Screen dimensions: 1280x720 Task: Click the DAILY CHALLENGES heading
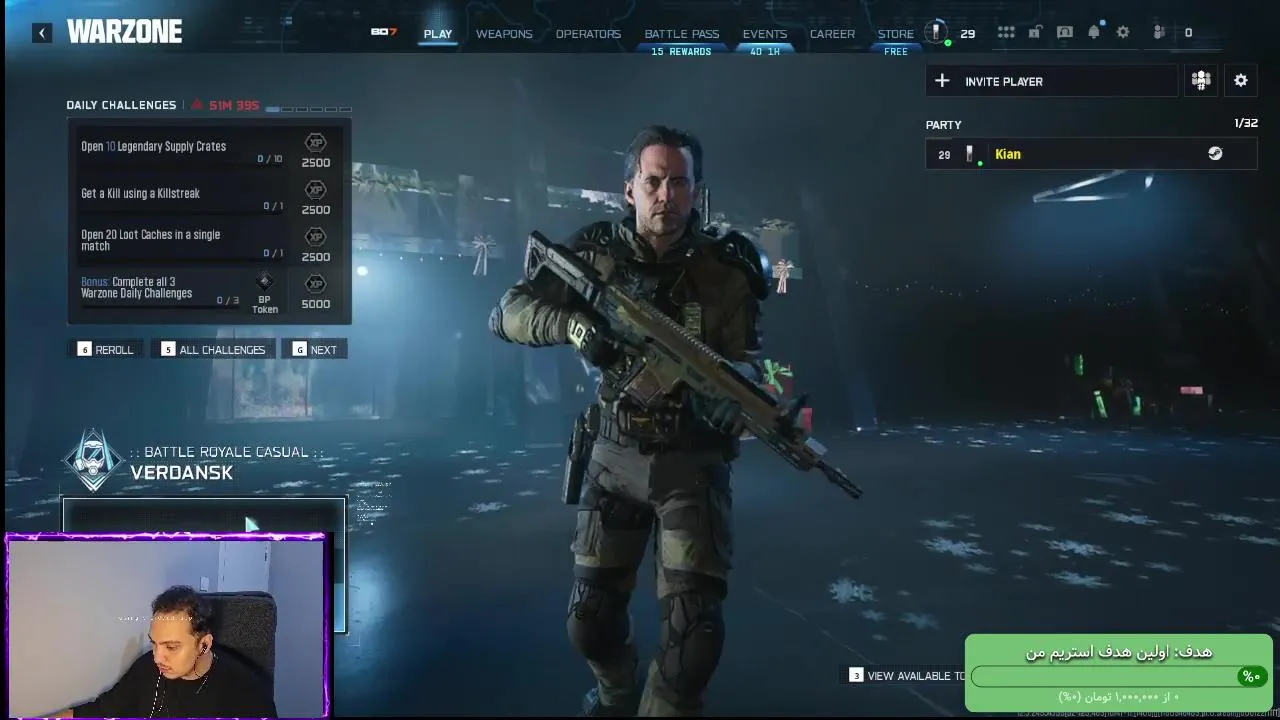click(x=121, y=105)
